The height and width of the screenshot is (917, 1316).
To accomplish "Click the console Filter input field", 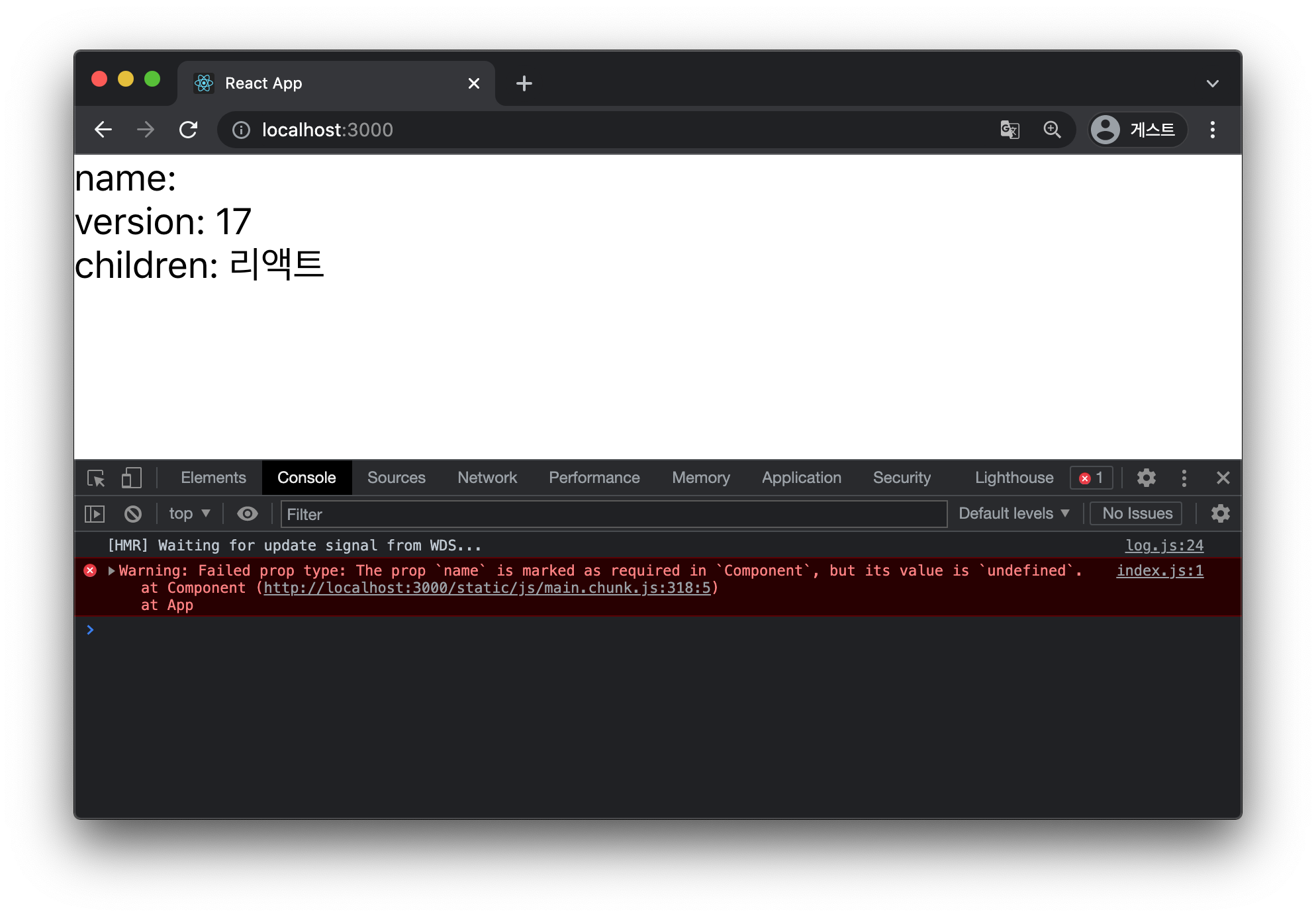I will click(613, 514).
